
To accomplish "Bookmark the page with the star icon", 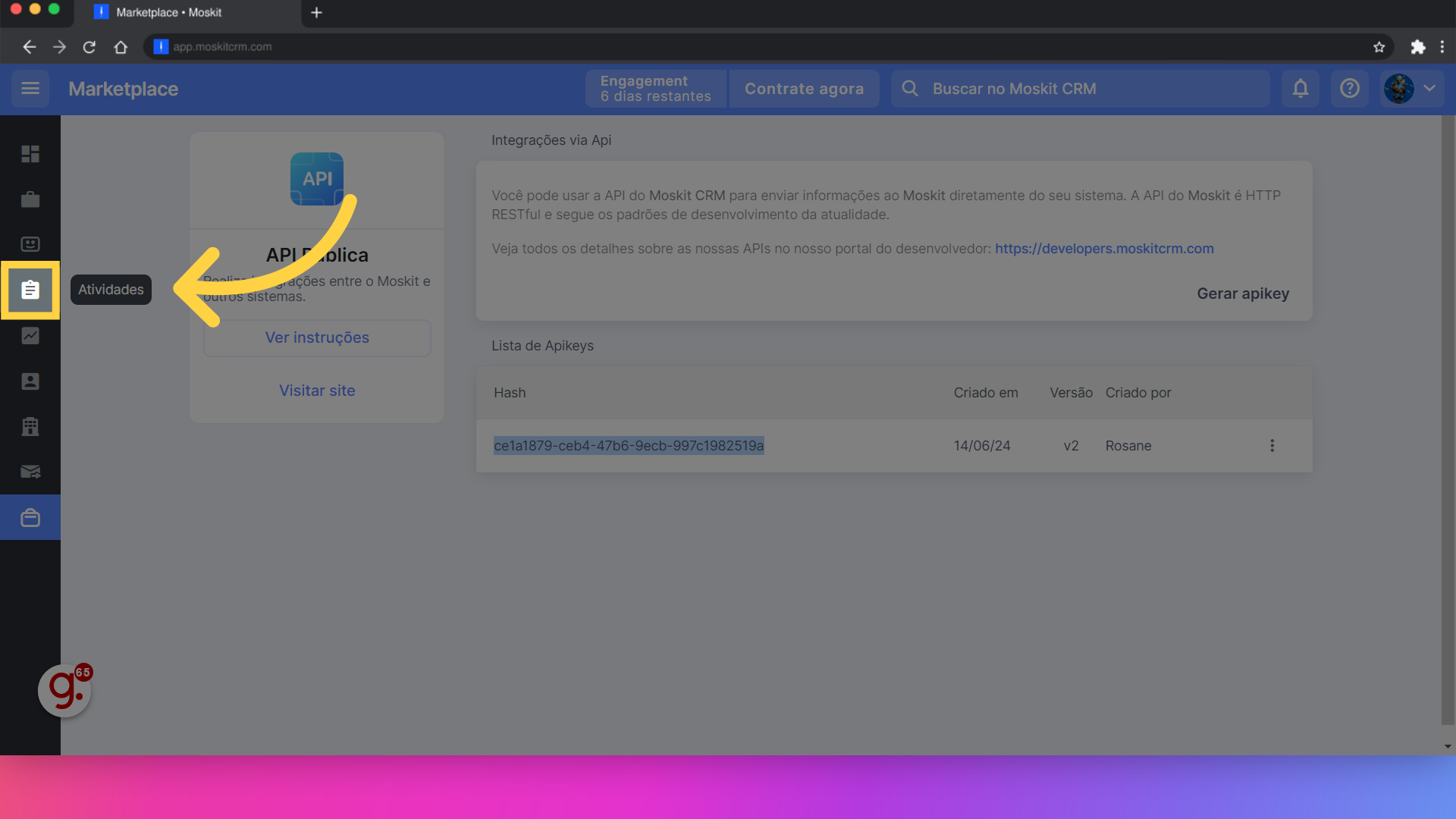I will coord(1379,47).
